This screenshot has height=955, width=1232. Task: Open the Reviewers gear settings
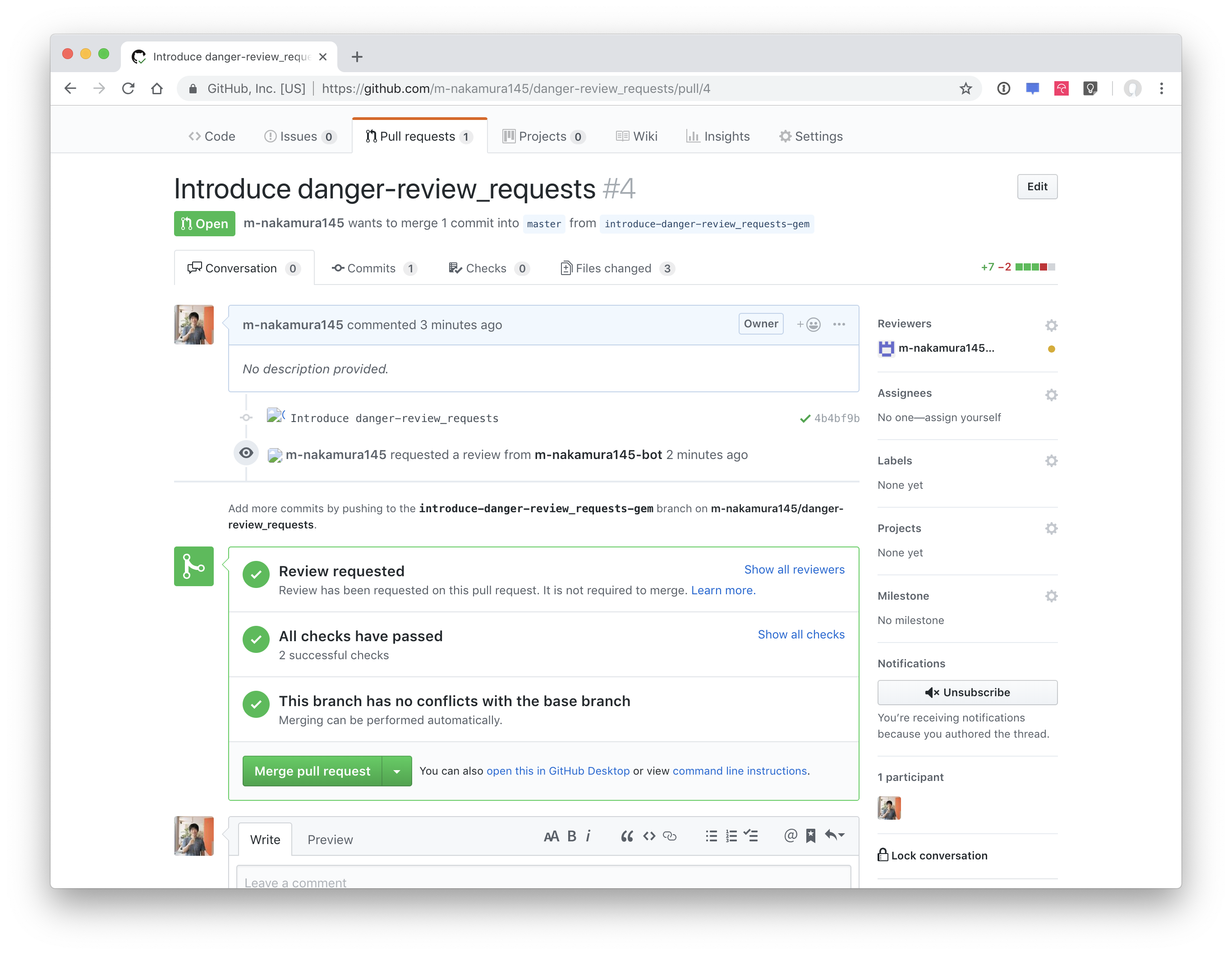click(1050, 325)
